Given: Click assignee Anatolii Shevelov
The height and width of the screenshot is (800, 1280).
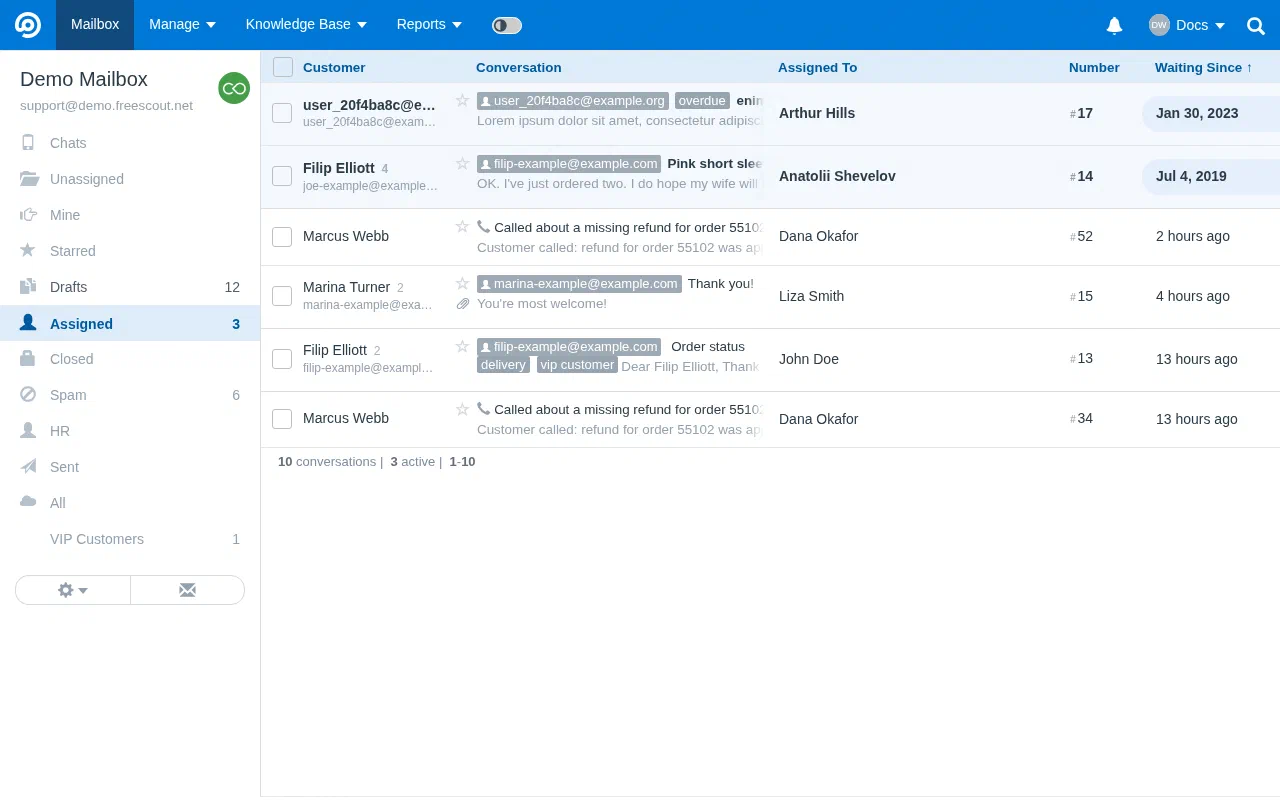Looking at the screenshot, I should (837, 176).
